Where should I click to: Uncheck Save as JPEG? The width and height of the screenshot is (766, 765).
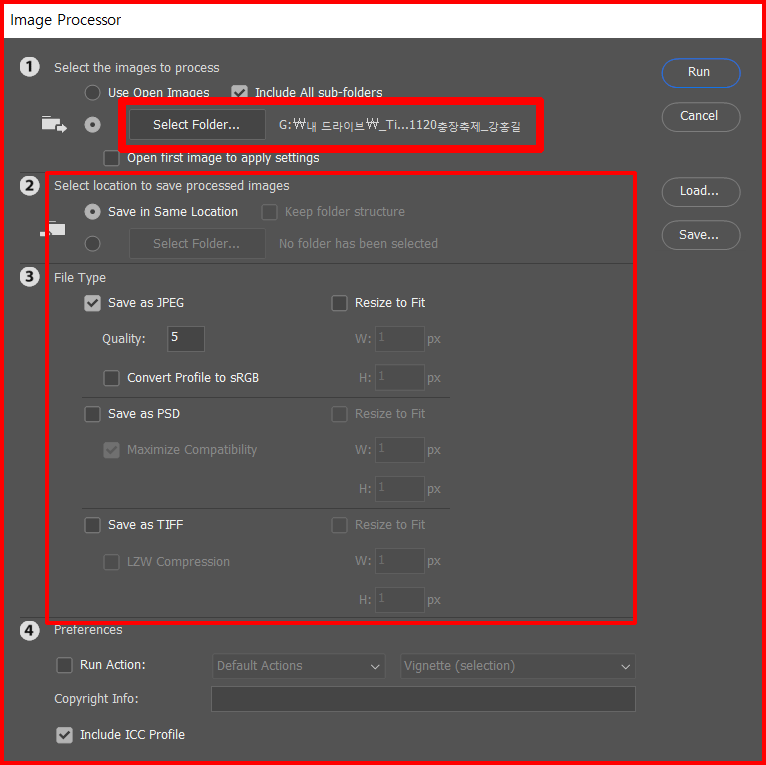click(x=92, y=303)
